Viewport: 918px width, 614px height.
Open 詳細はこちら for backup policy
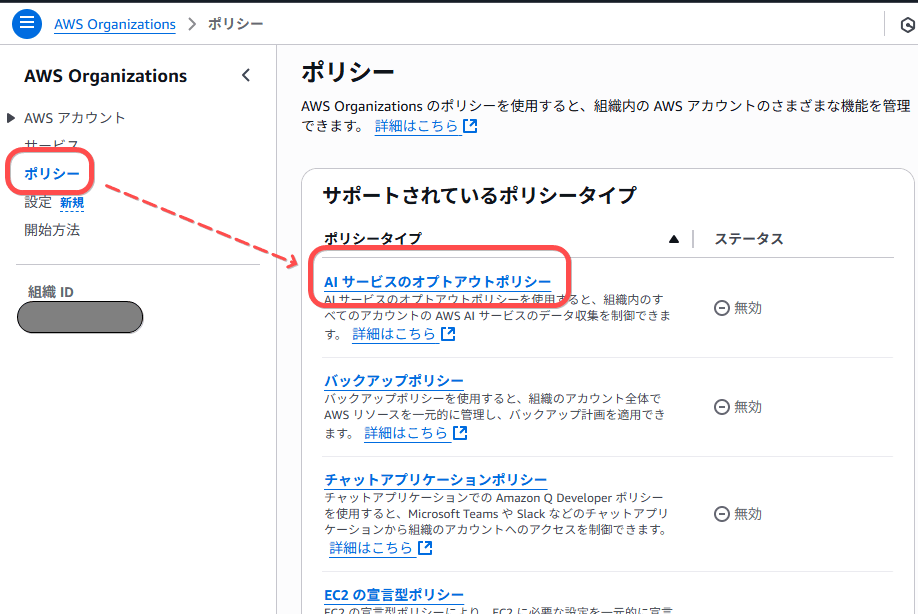pyautogui.click(x=406, y=433)
